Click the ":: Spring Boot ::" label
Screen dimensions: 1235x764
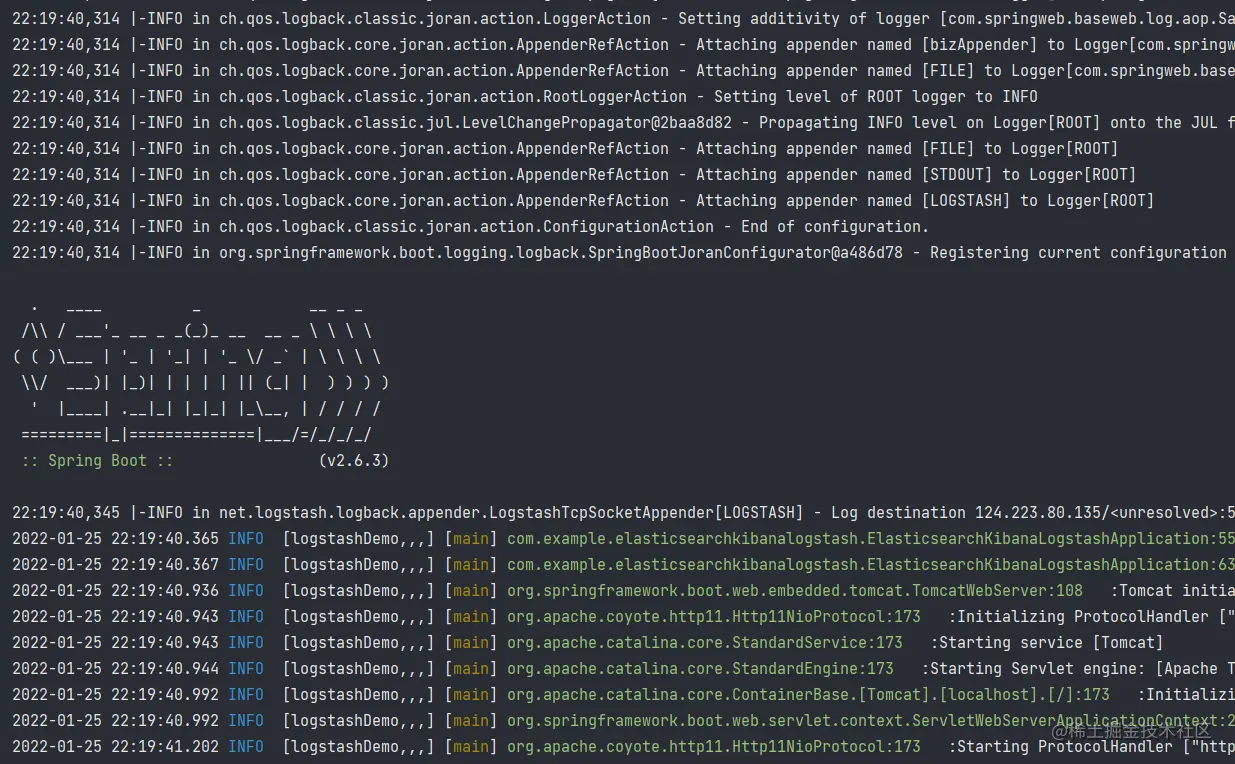click(x=97, y=460)
